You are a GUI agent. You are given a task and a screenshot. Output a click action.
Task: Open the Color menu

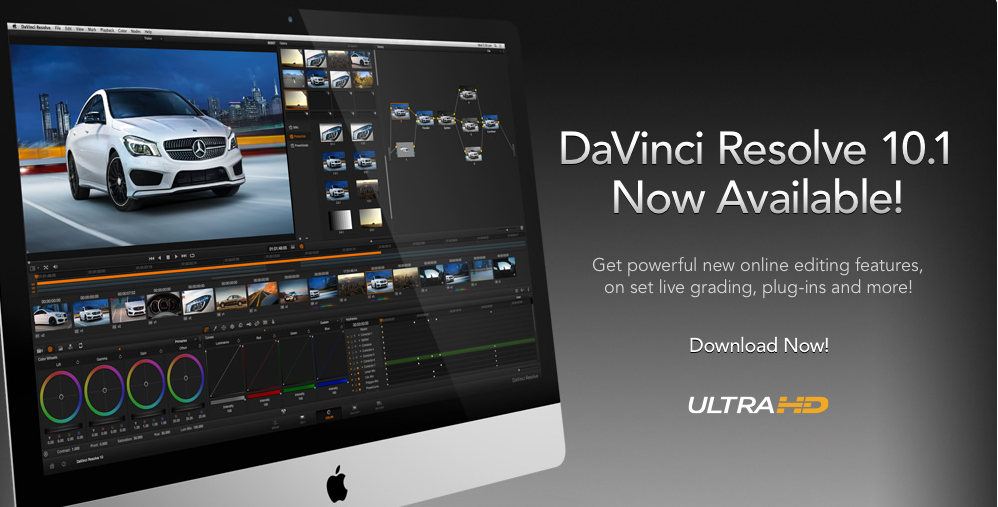click(x=122, y=31)
